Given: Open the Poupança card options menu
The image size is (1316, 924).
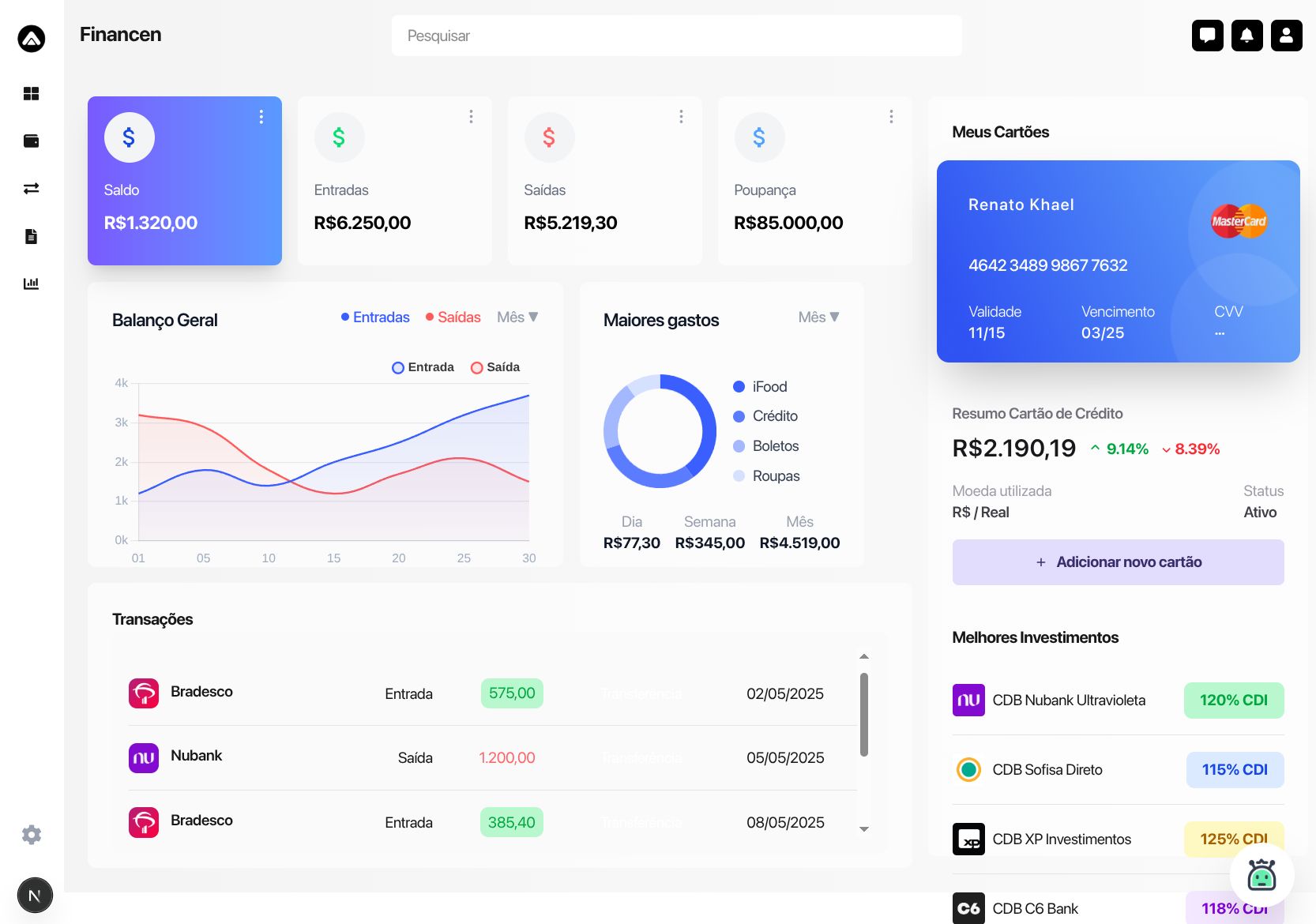Looking at the screenshot, I should [891, 117].
